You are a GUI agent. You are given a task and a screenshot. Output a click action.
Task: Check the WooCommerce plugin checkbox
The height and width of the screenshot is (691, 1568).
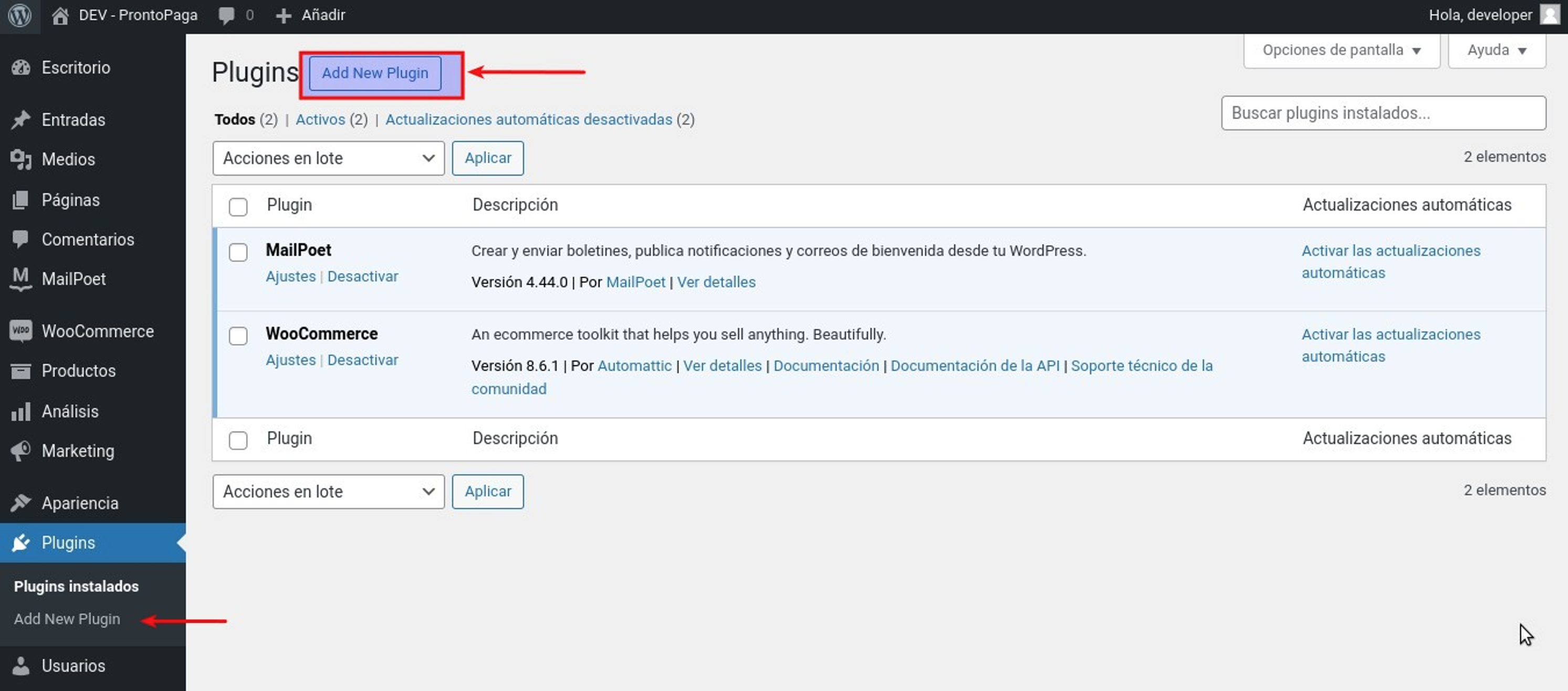(238, 336)
